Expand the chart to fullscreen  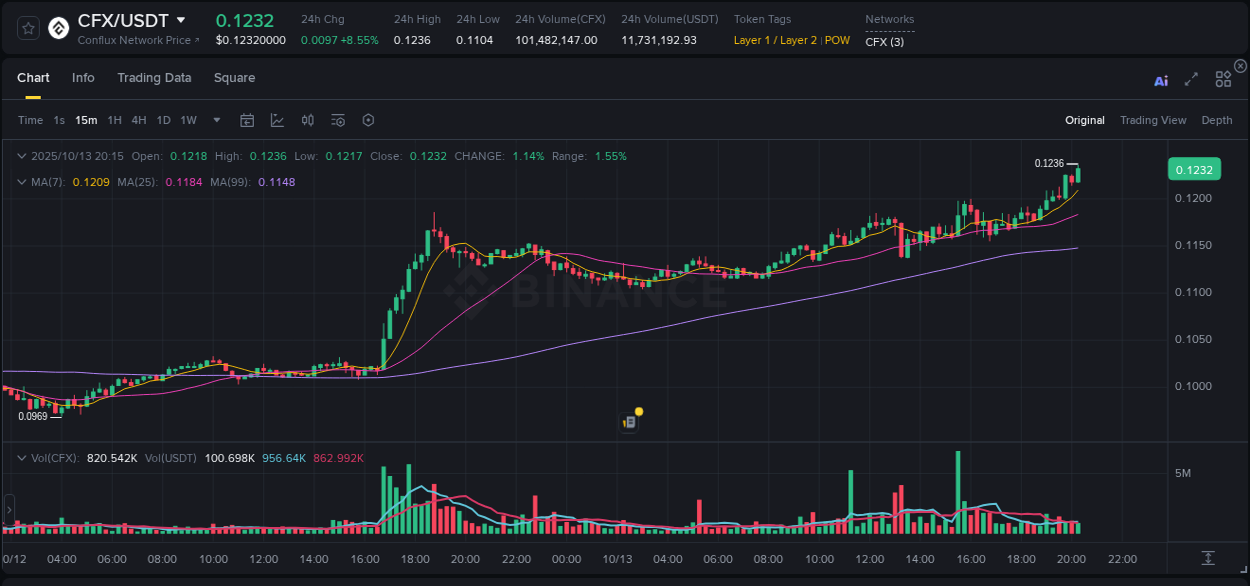click(x=1191, y=79)
